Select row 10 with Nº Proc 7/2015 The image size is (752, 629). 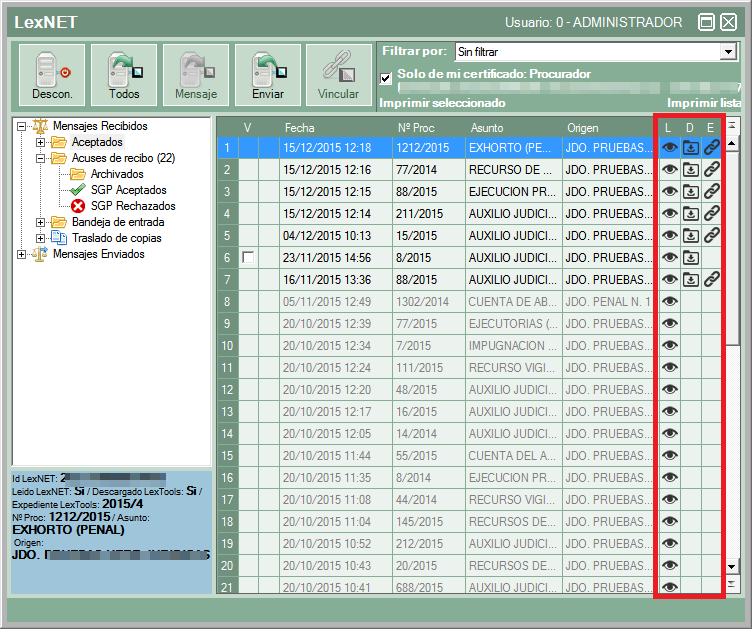414,345
